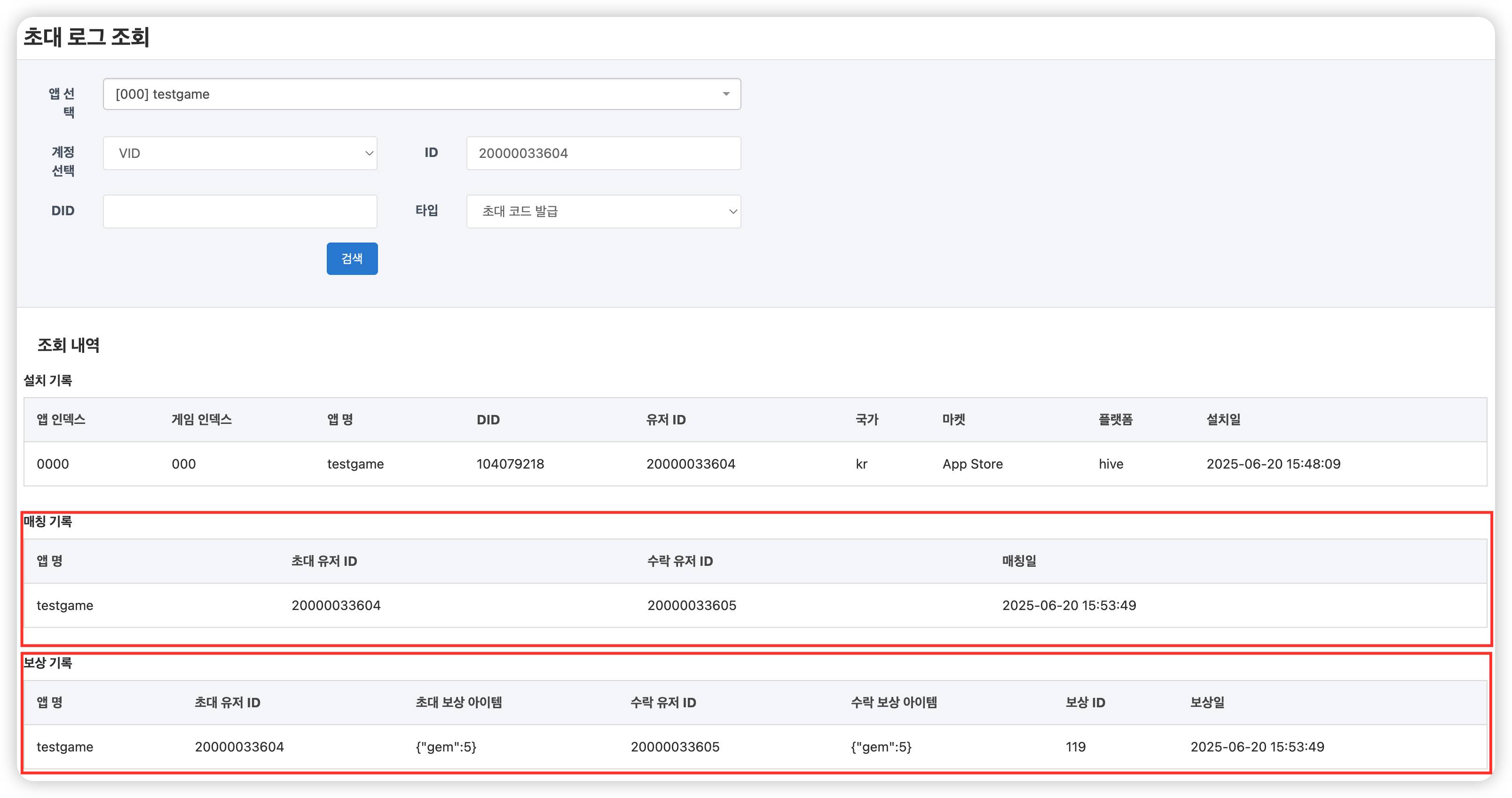The width and height of the screenshot is (1512, 798).
Task: Click the App Store market cell
Action: (973, 464)
